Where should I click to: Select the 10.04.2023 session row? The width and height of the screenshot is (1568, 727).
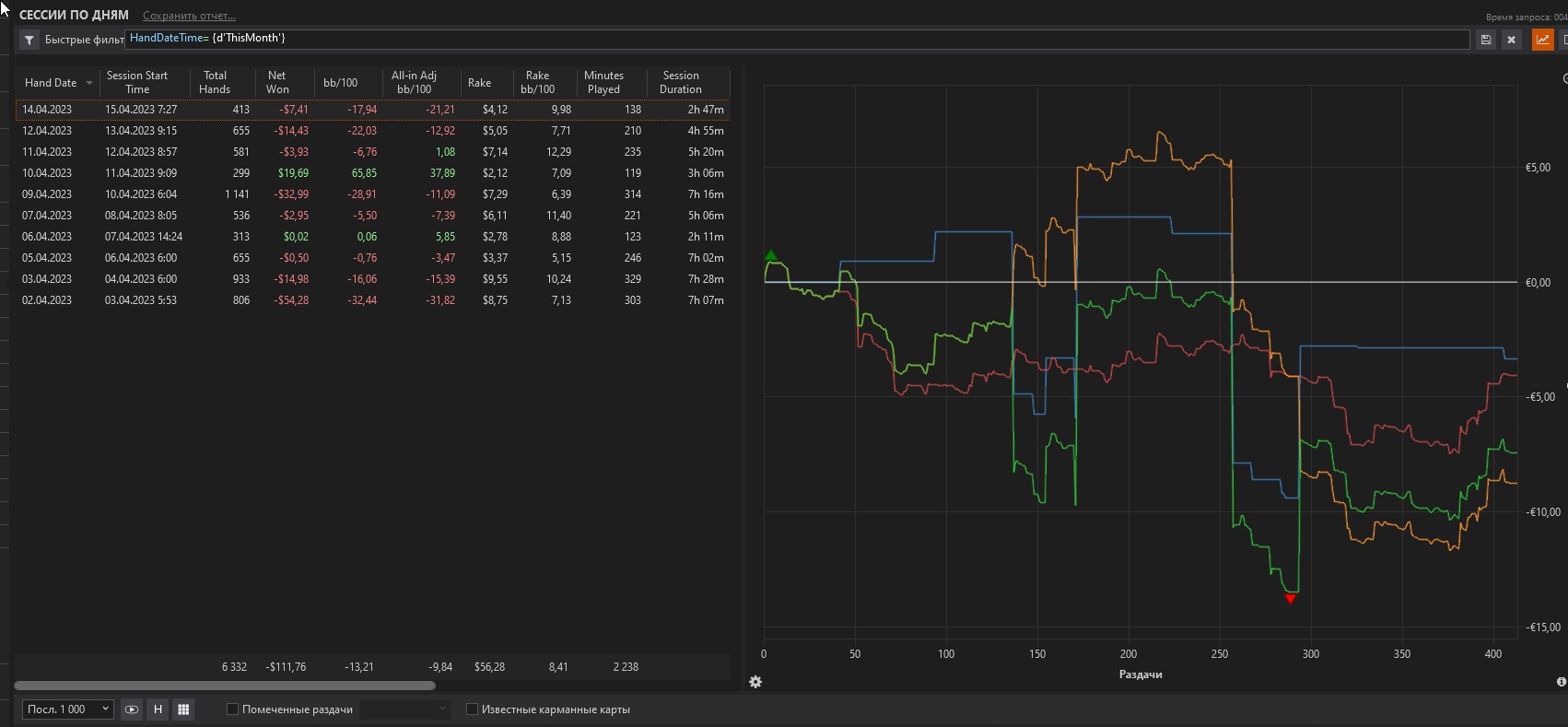(372, 173)
